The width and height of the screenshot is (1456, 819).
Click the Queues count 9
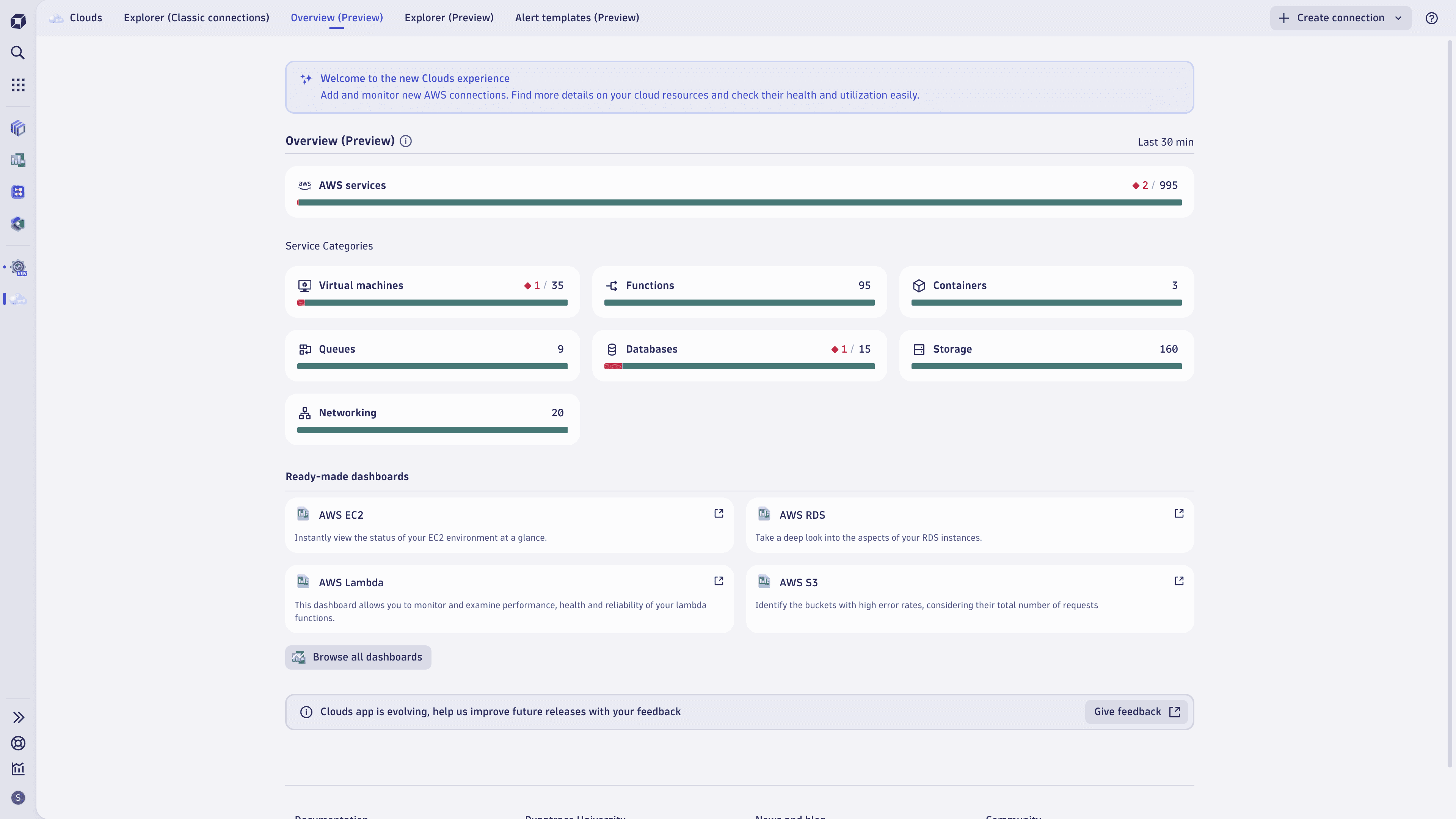coord(561,349)
